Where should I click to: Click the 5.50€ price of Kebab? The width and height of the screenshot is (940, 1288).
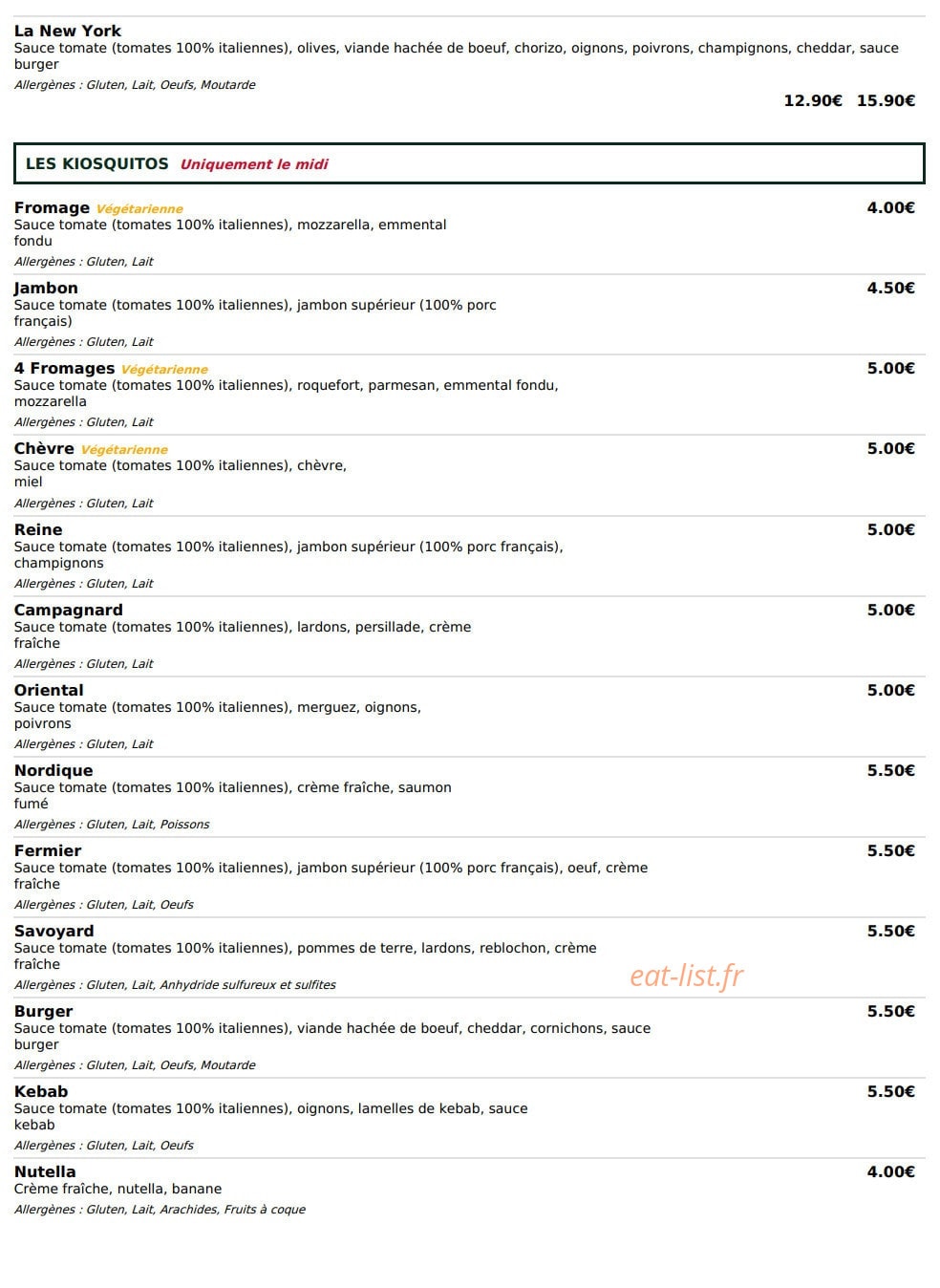(890, 1091)
